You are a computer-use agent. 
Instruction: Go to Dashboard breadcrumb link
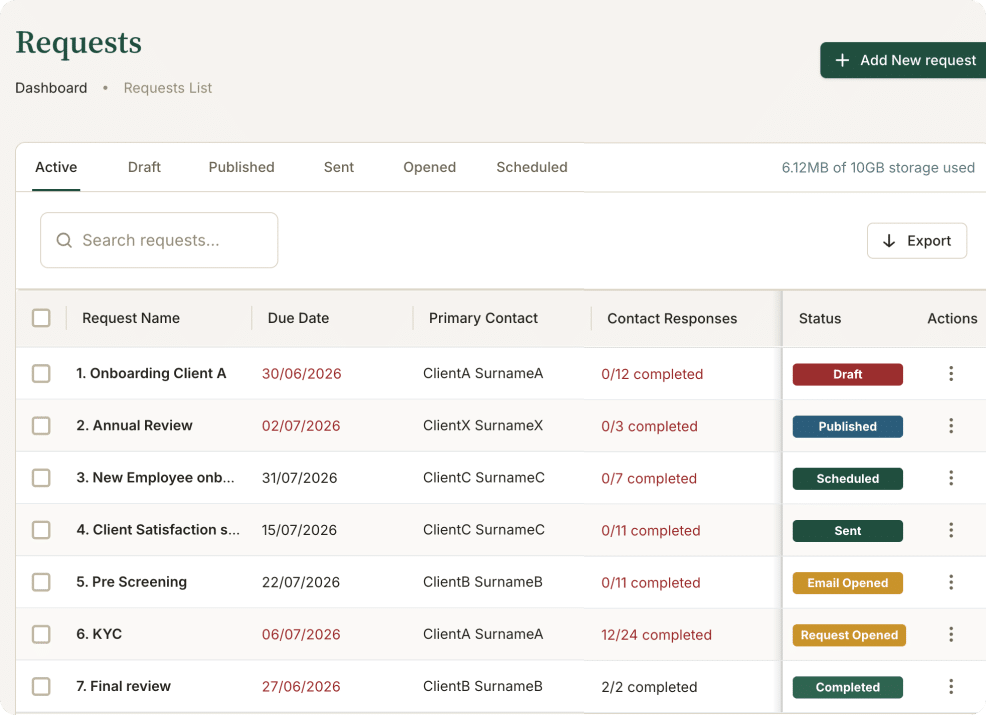point(51,88)
